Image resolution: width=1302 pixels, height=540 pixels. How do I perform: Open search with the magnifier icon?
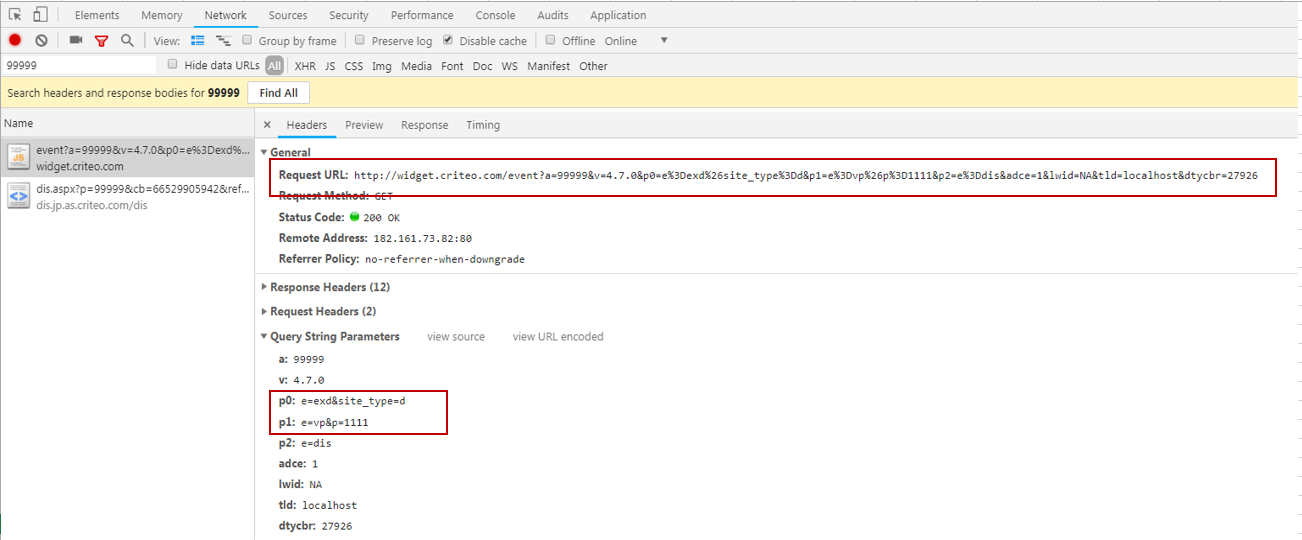click(x=127, y=40)
